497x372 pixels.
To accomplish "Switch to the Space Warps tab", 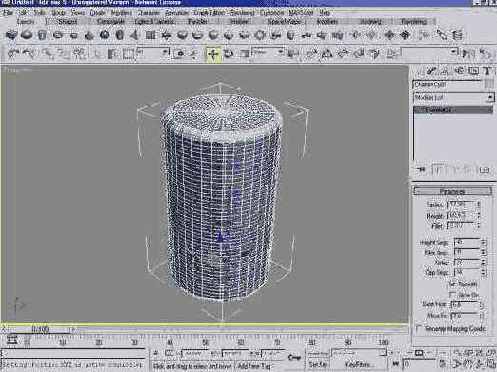I will point(284,22).
